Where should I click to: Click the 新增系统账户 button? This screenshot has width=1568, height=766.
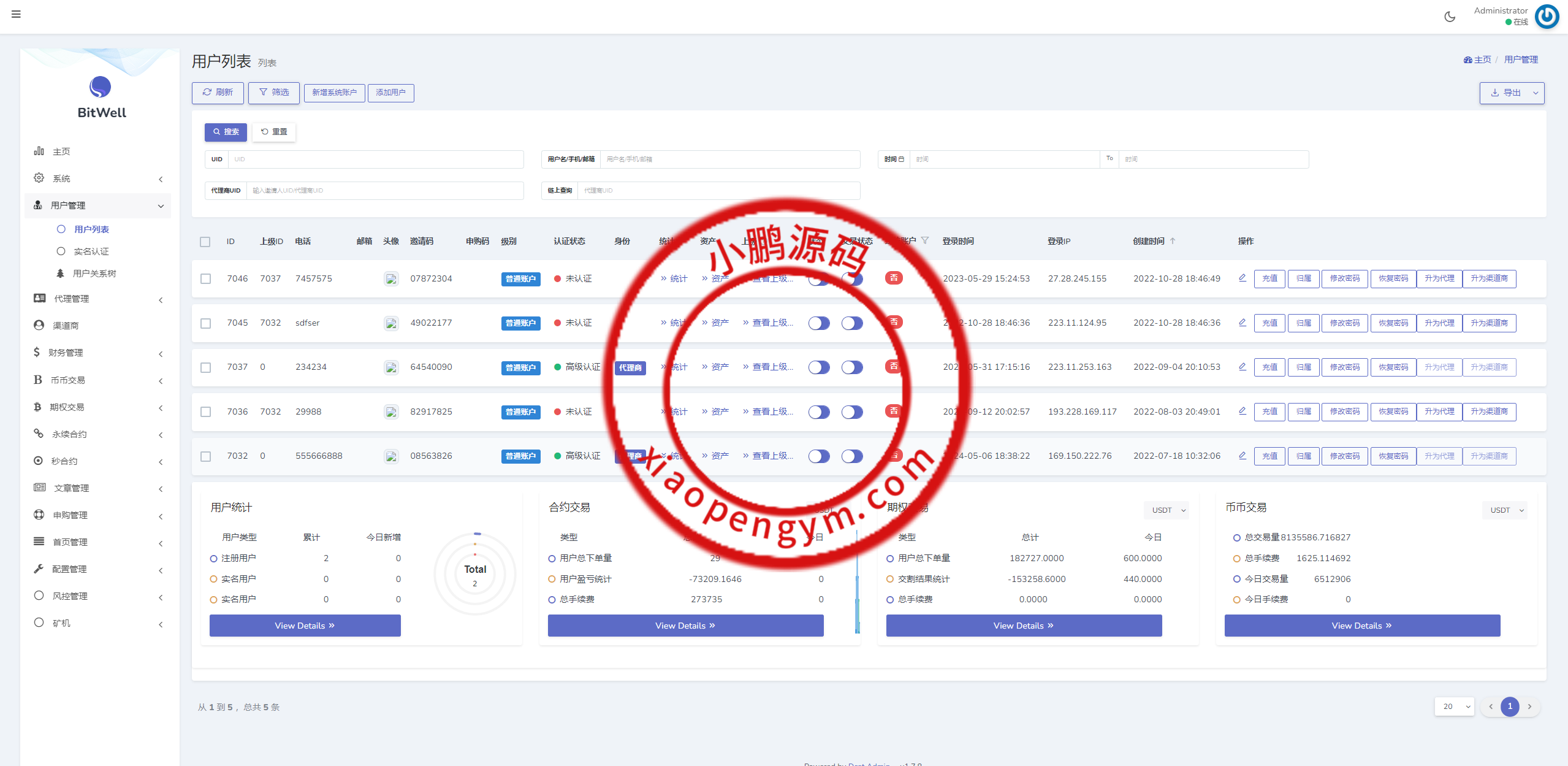[334, 93]
